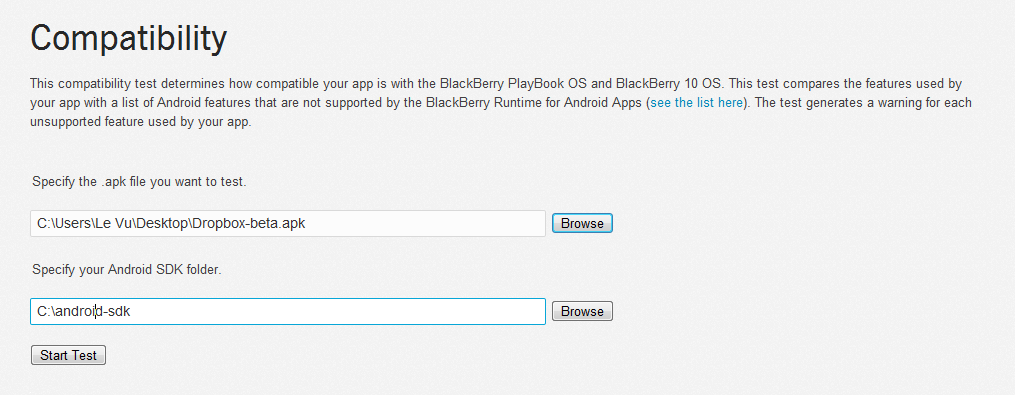The image size is (1018, 398).
Task: Click 'Dropbox-beta.apk' in the apk path field
Action: 249,223
